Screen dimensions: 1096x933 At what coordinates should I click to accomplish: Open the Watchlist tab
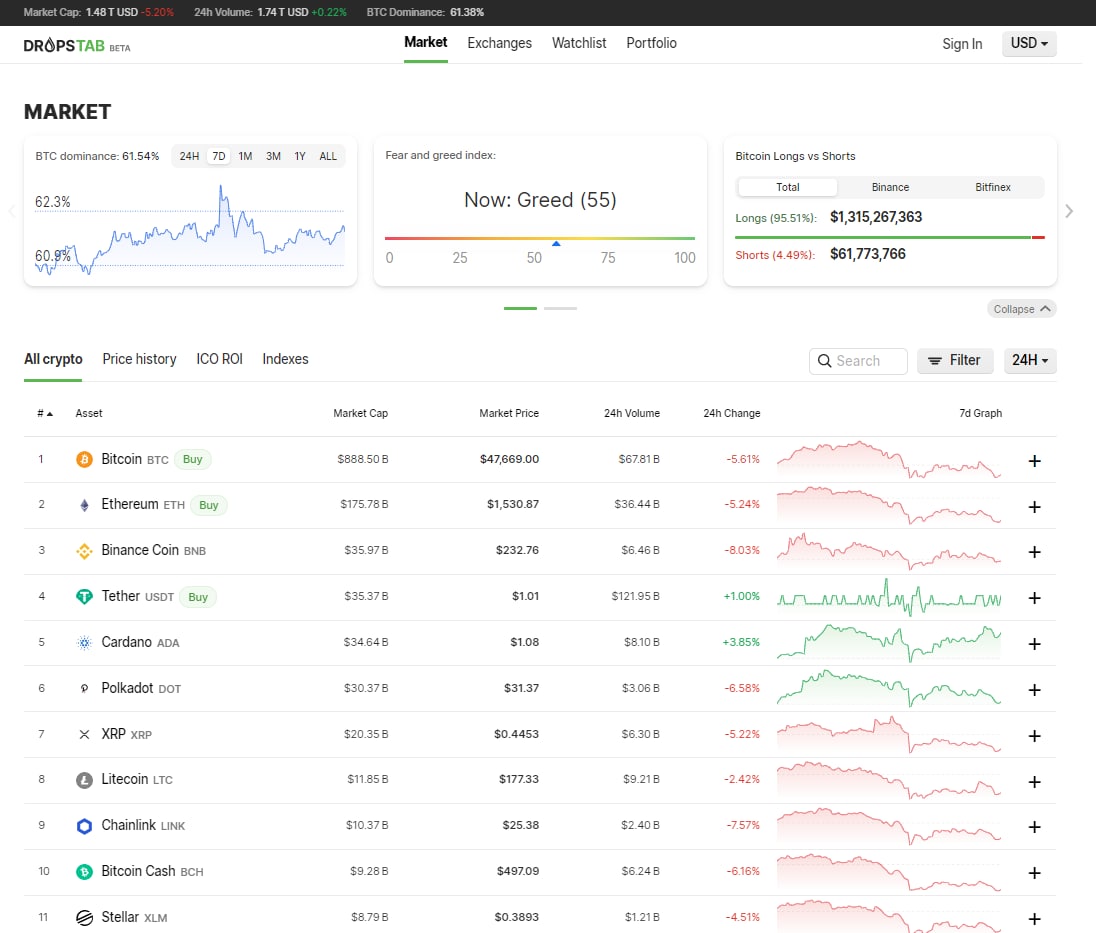point(579,43)
